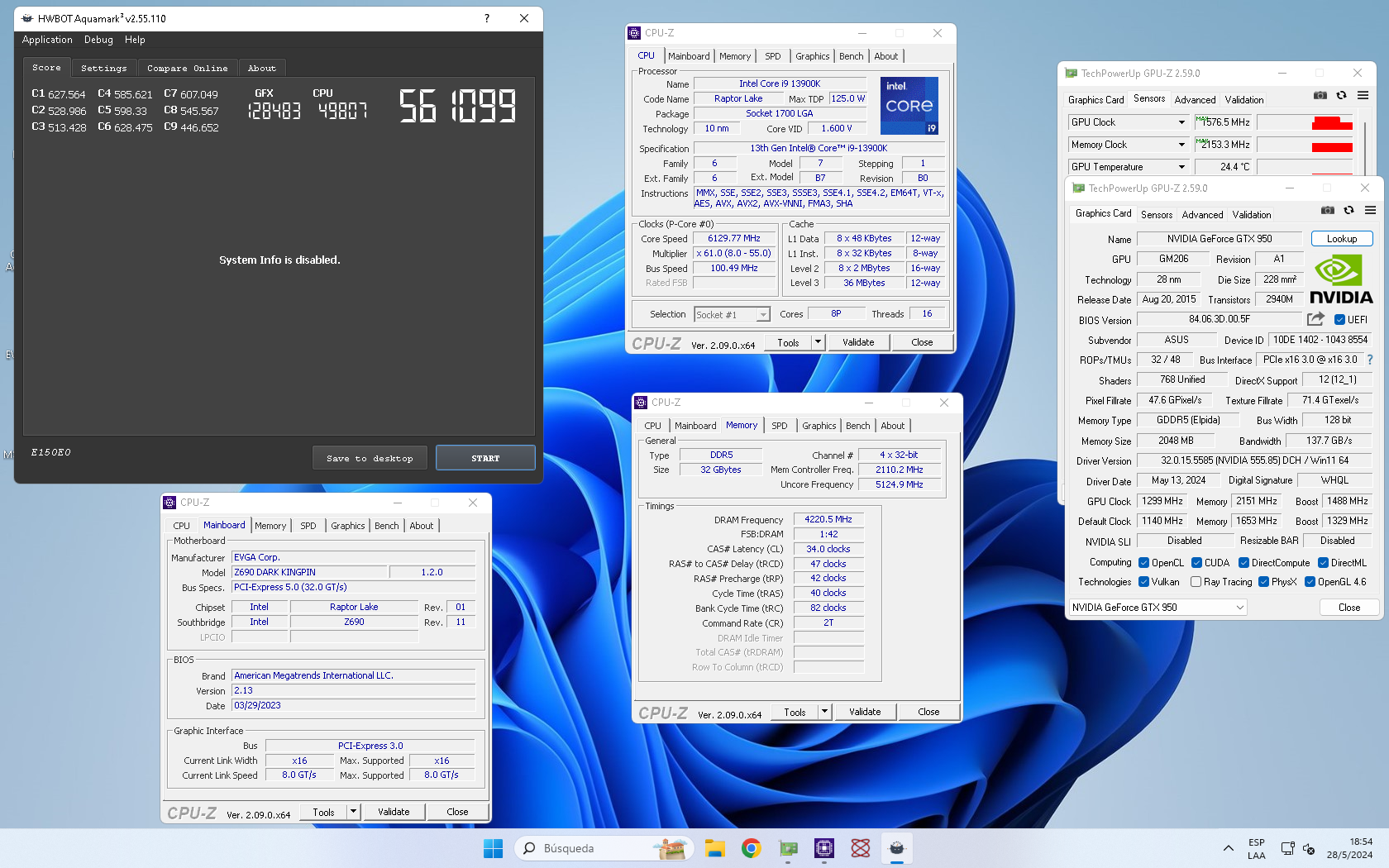Click the Aquamark START button
Image resolution: width=1389 pixels, height=868 pixels.
pyautogui.click(x=485, y=458)
